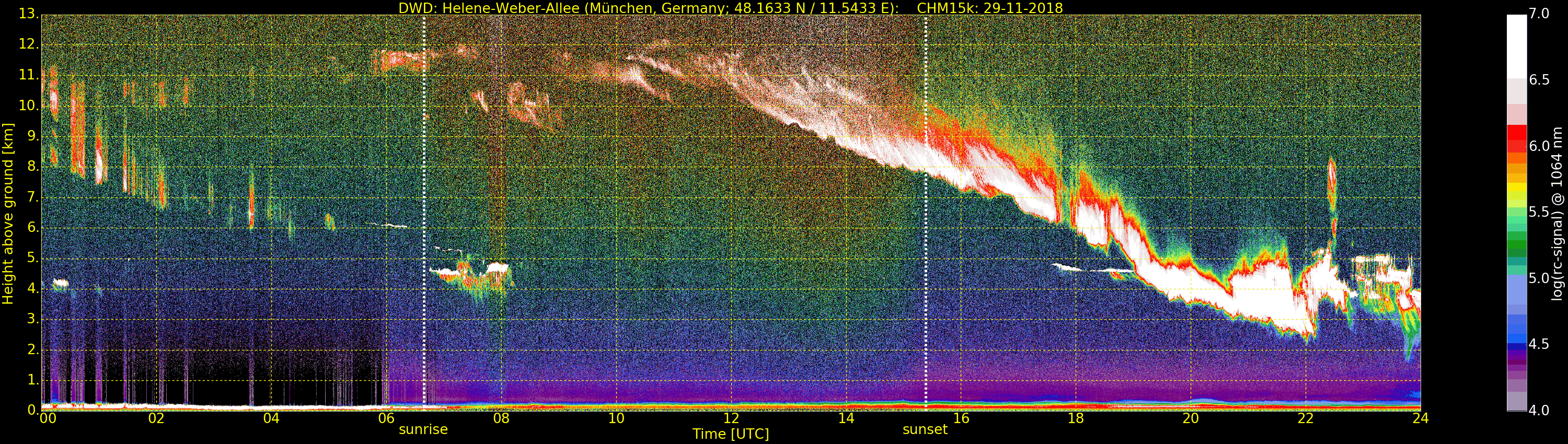The image size is (1568, 444).
Task: Click the colorbar value label '6.5'
Action: (1539, 80)
